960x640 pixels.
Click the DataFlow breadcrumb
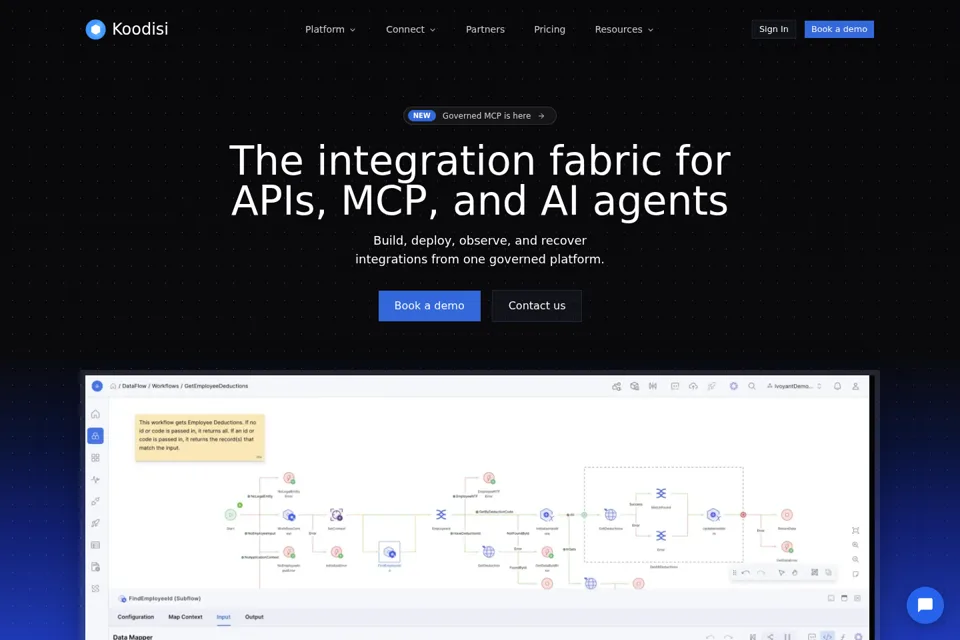pos(134,386)
